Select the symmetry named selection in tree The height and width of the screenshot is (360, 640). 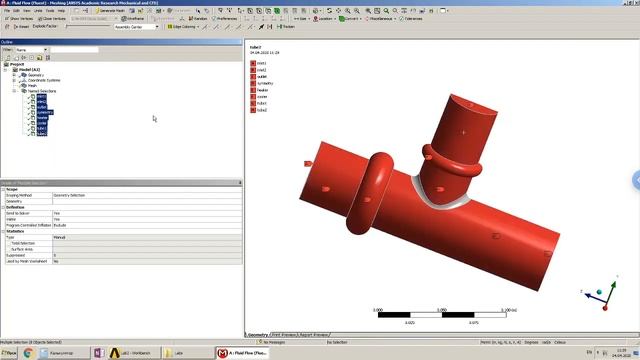[44, 112]
